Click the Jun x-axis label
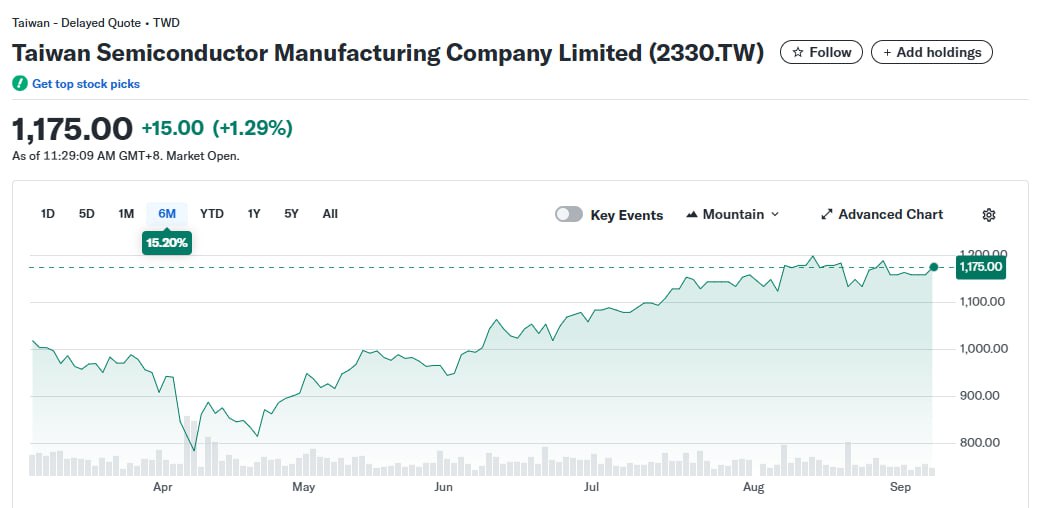Screen dimensions: 1038x508 443,487
